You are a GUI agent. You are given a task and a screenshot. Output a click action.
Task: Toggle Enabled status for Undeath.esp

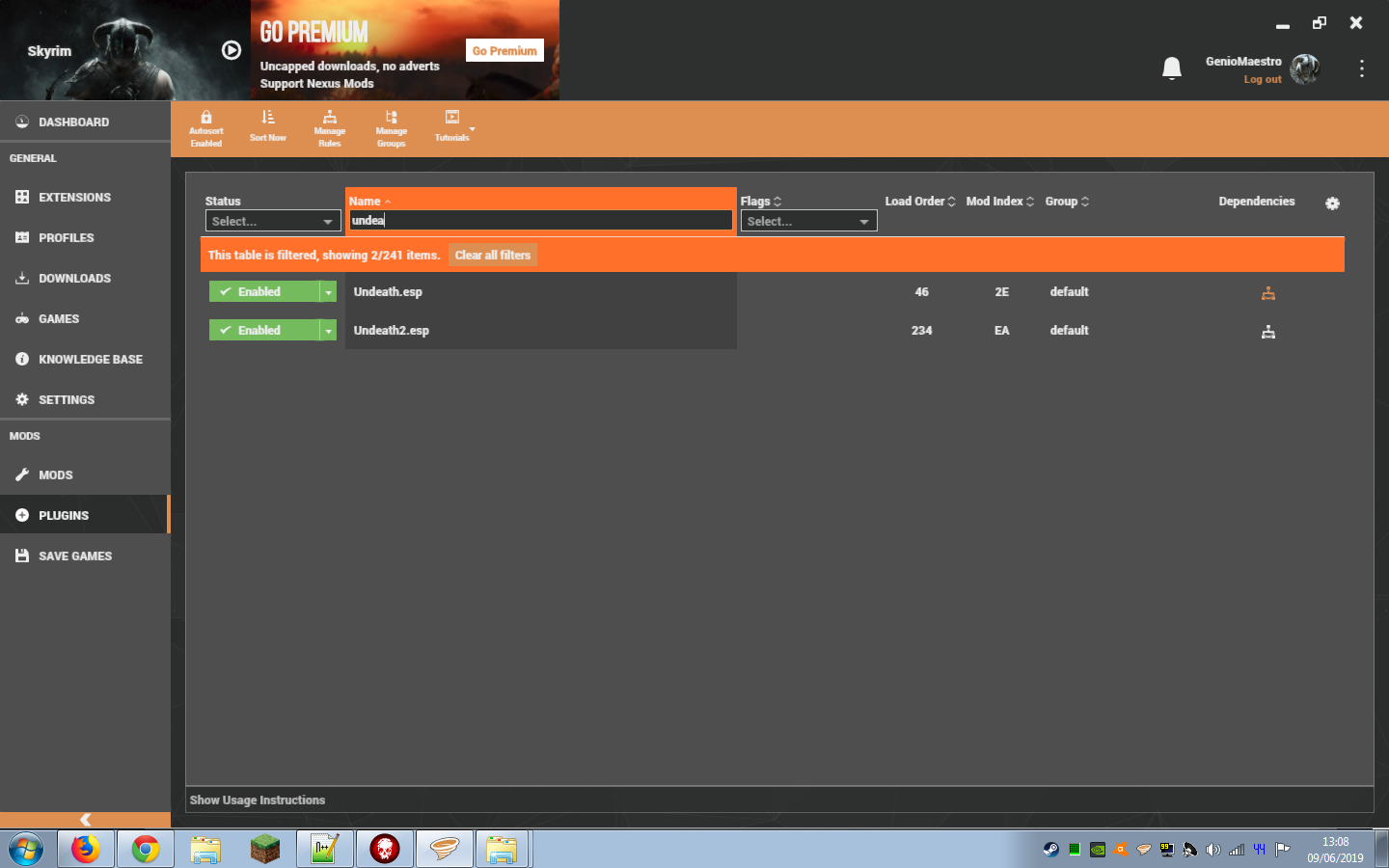(x=264, y=291)
